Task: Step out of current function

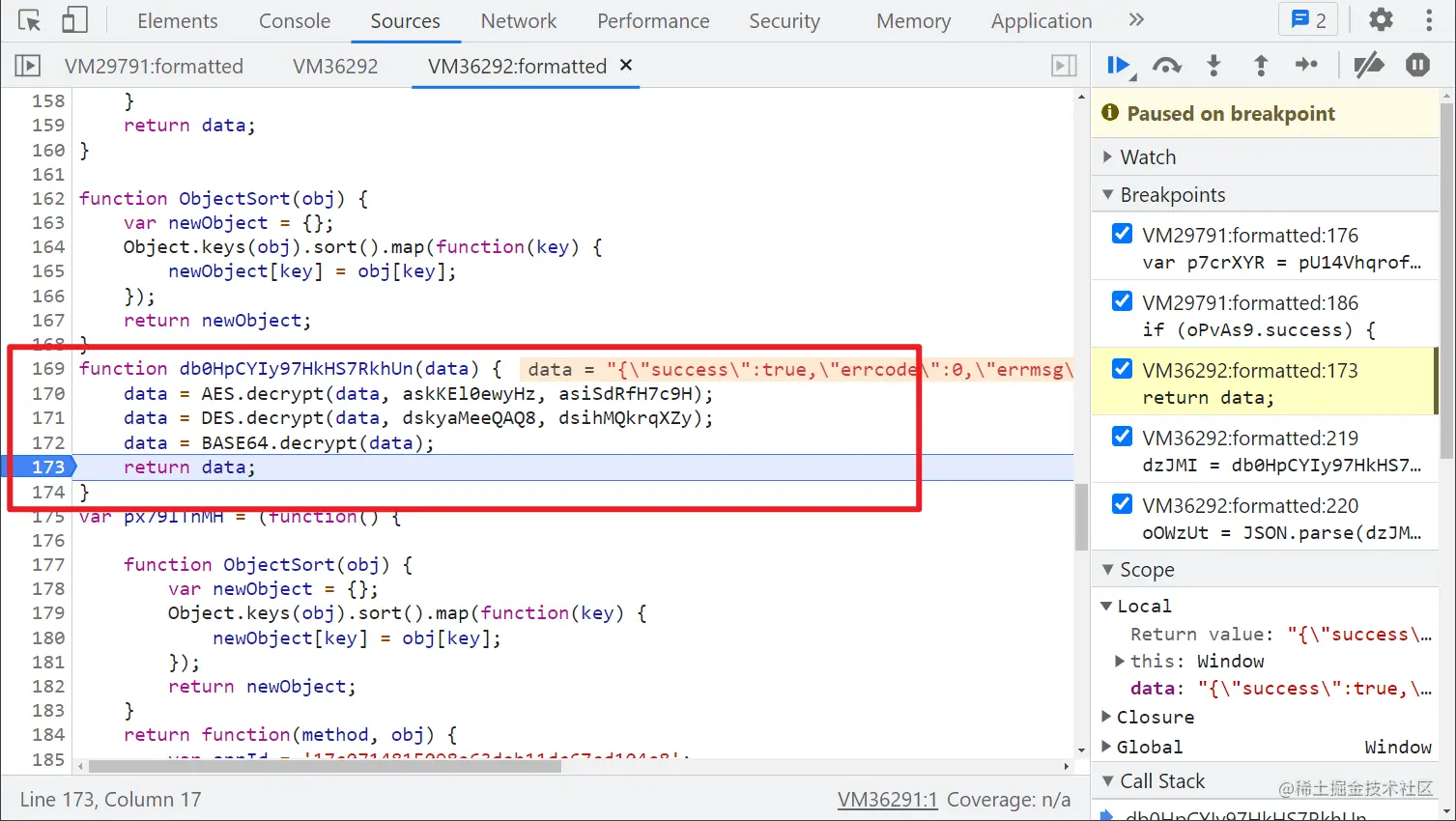Action: pyautogui.click(x=1261, y=66)
